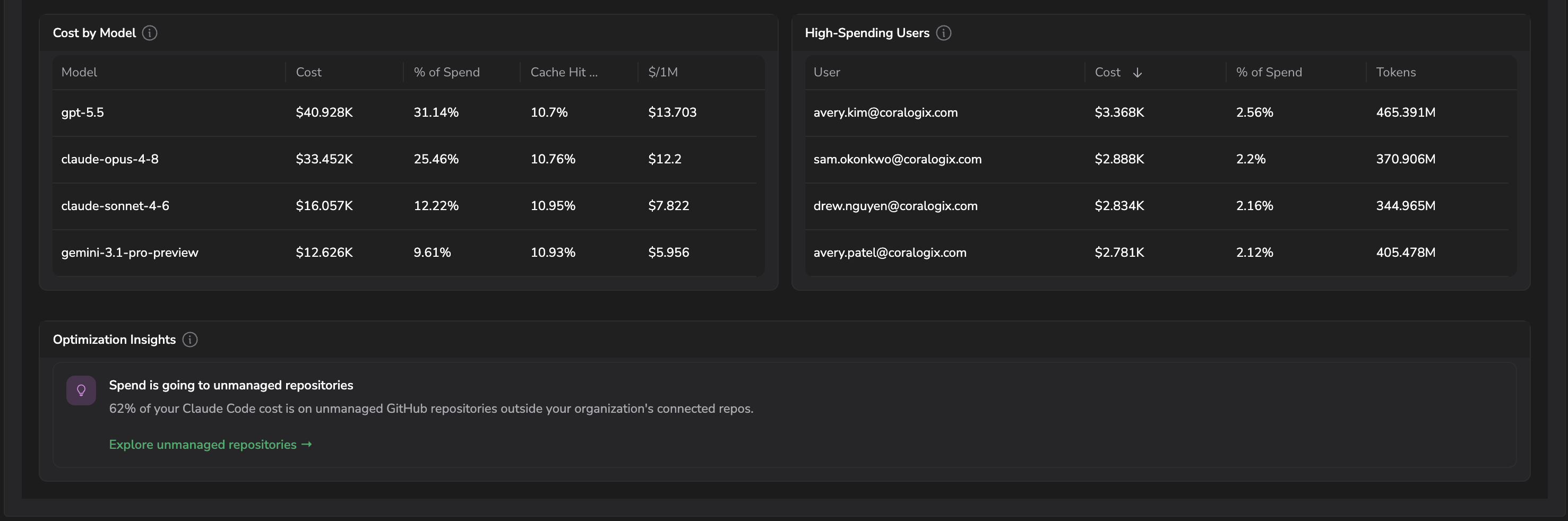Click the High-Spending Users info icon
1568x521 pixels.
pos(943,33)
